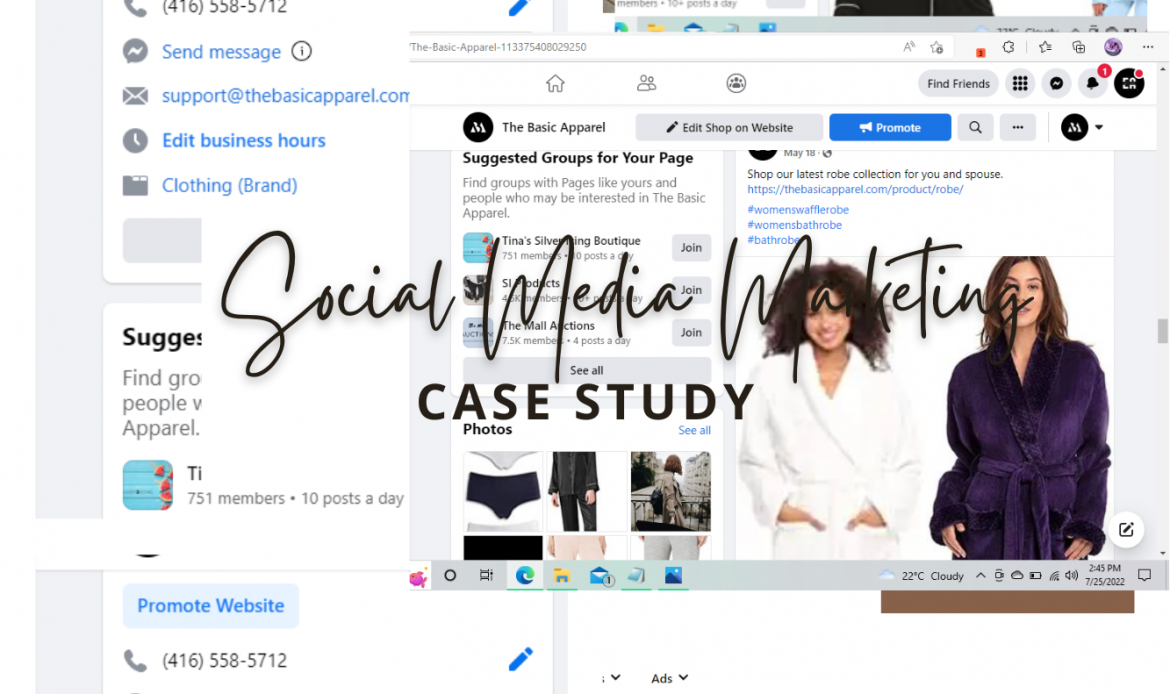Click the floating compose/edit icon
The image size is (1170, 694).
click(x=1126, y=530)
